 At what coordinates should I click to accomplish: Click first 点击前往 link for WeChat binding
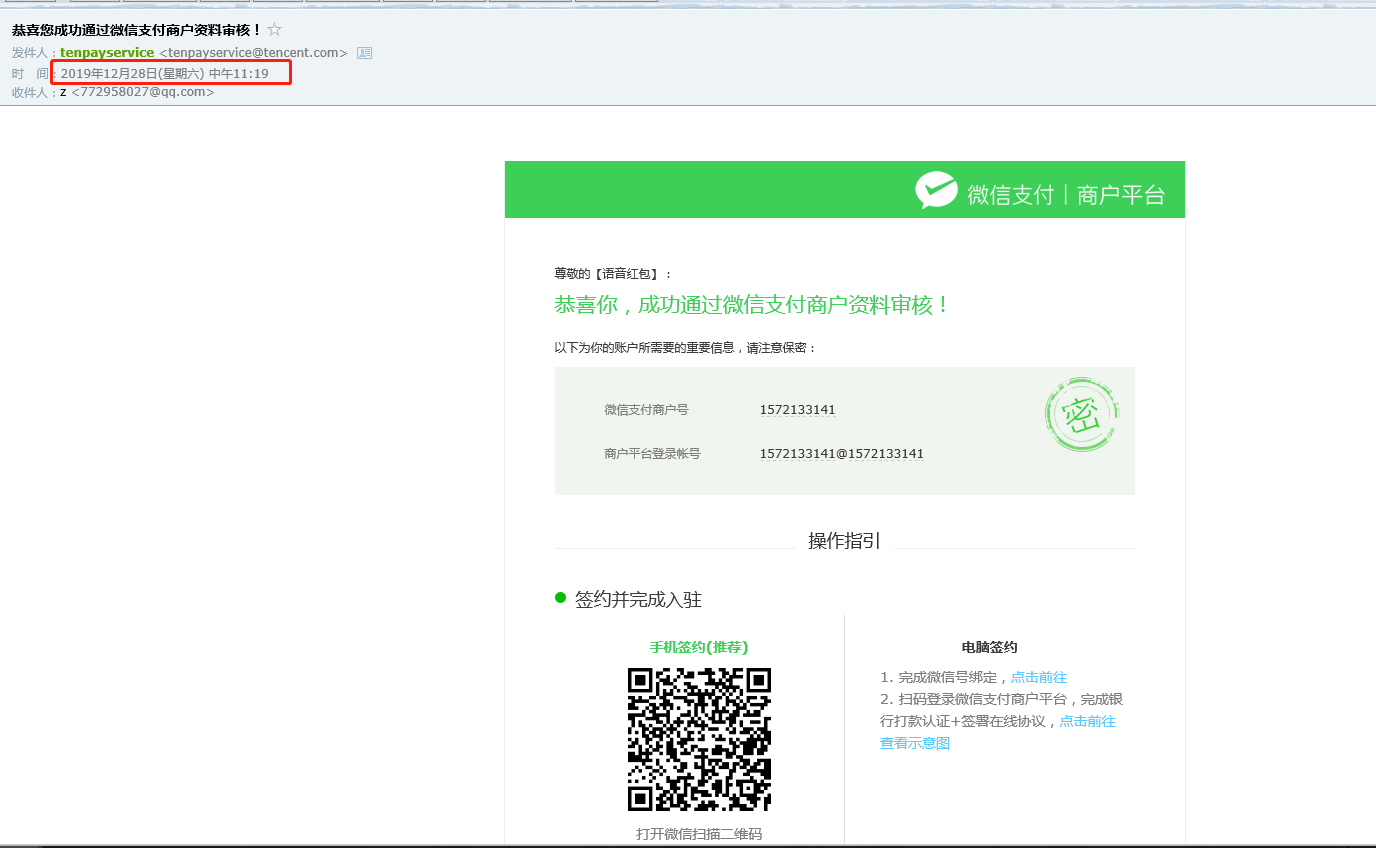coord(1039,677)
